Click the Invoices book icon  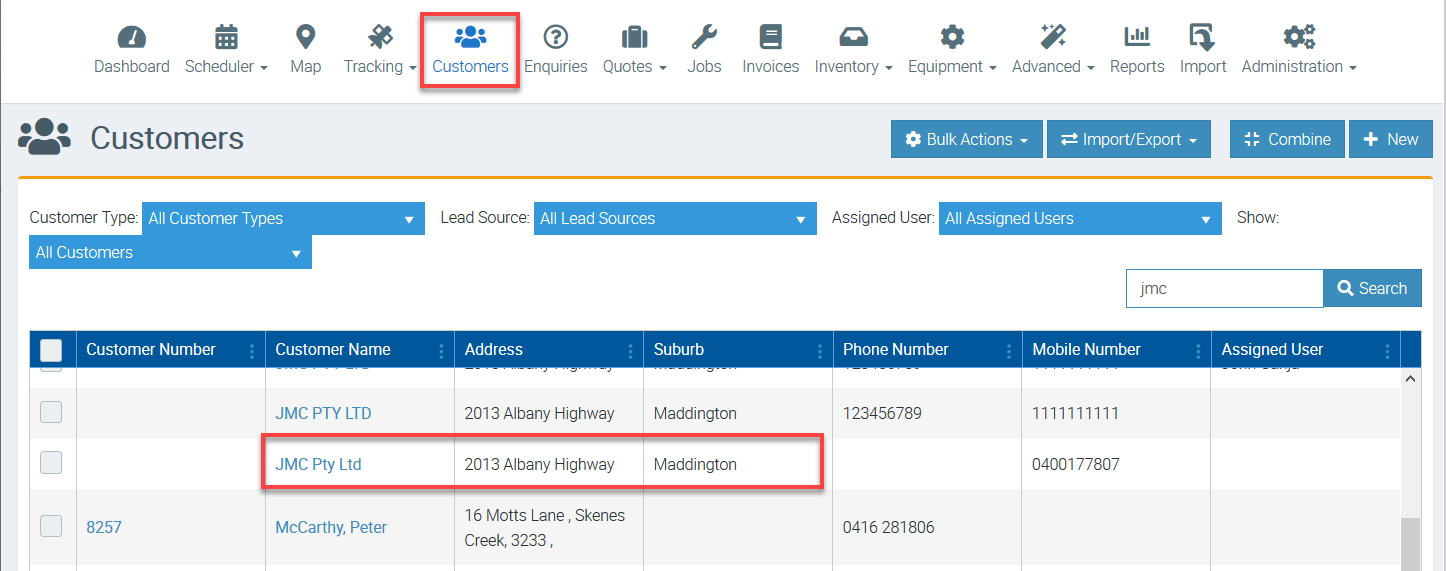pyautogui.click(x=770, y=38)
